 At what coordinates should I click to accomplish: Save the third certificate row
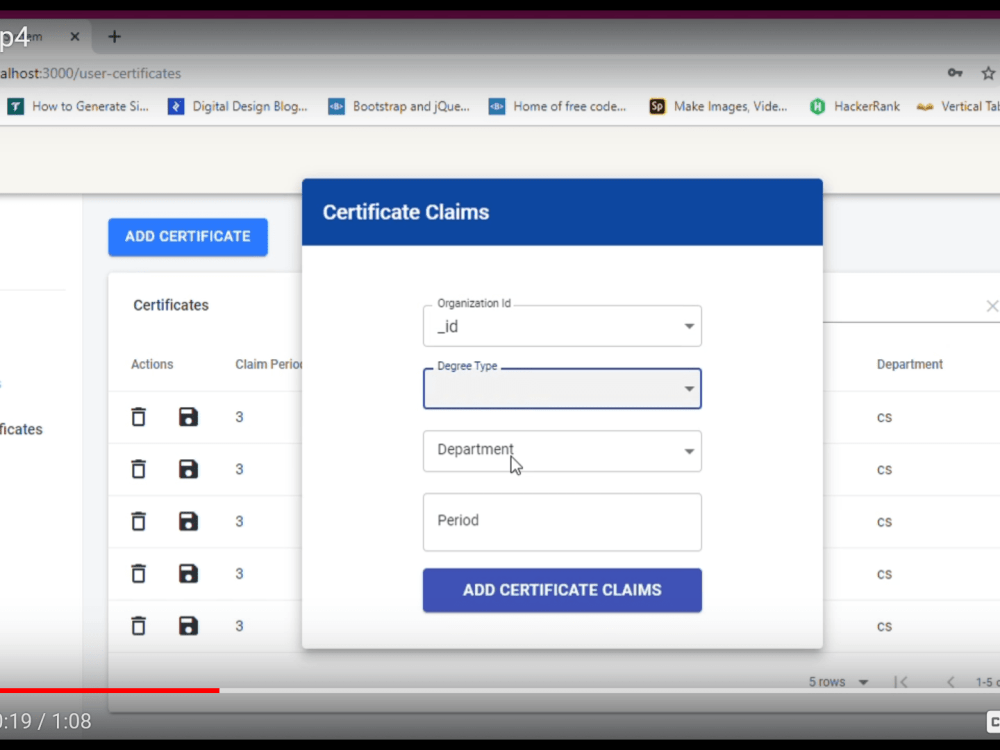(x=188, y=522)
